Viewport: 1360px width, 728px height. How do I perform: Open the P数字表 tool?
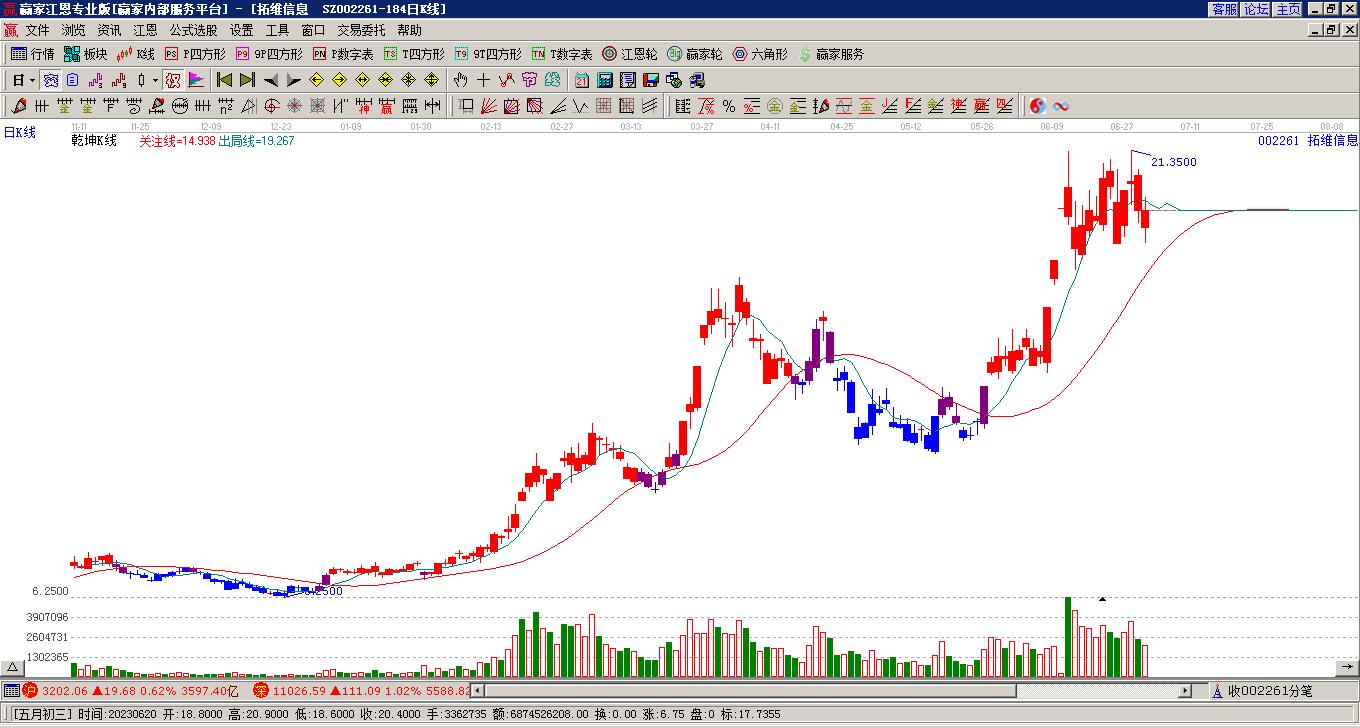pyautogui.click(x=343, y=54)
